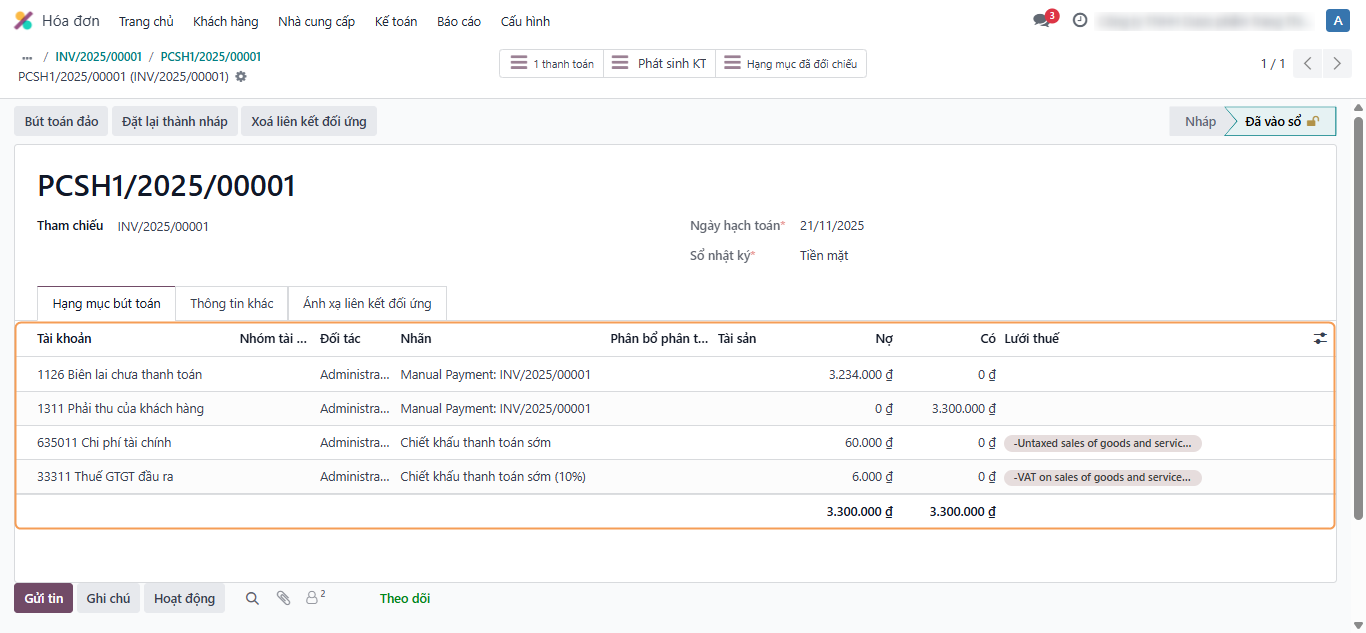Image resolution: width=1366 pixels, height=633 pixels.
Task: Click the column settings adjust icon
Action: (x=1320, y=339)
